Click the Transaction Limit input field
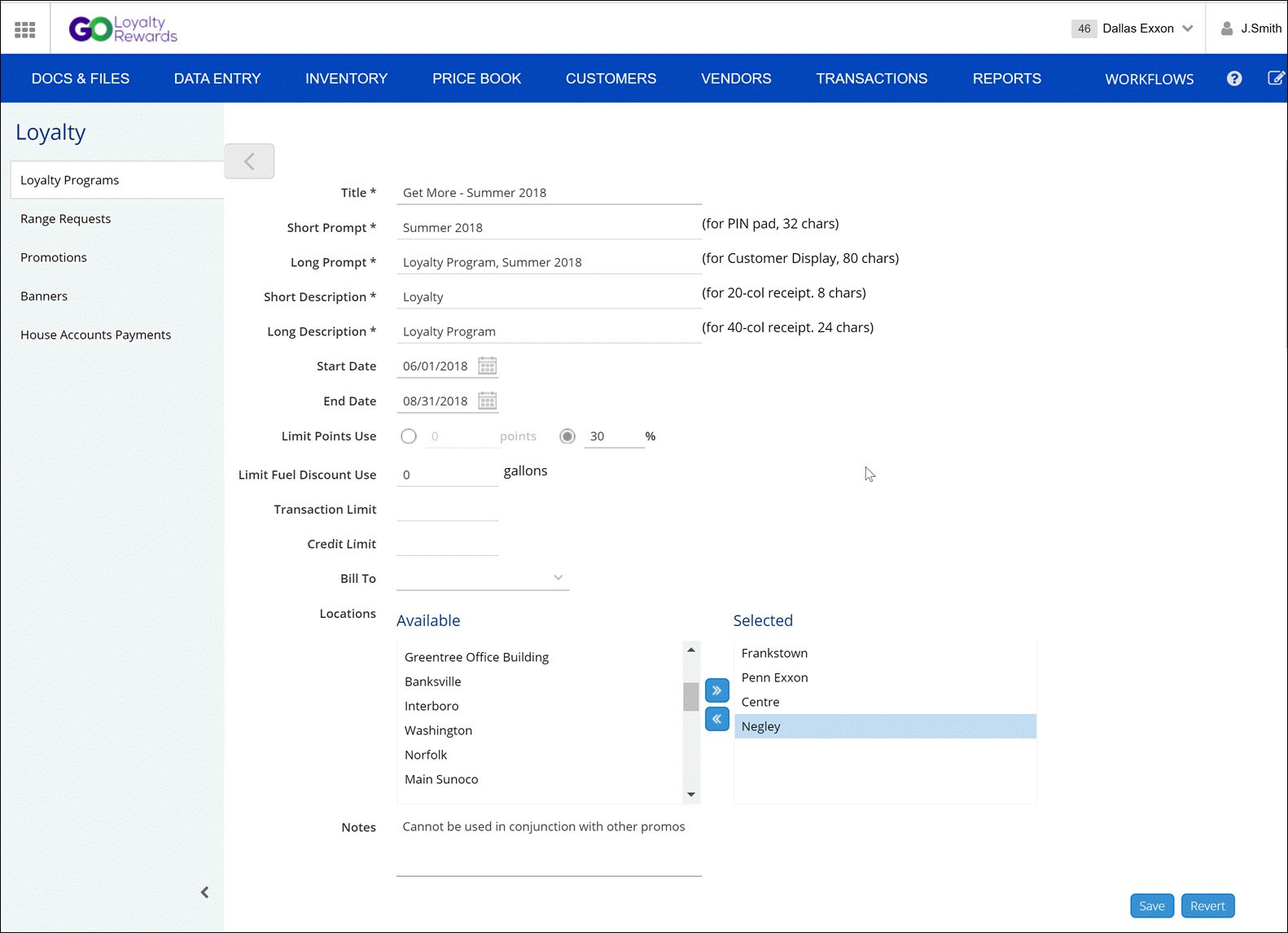This screenshot has height=933, width=1288. (x=447, y=510)
